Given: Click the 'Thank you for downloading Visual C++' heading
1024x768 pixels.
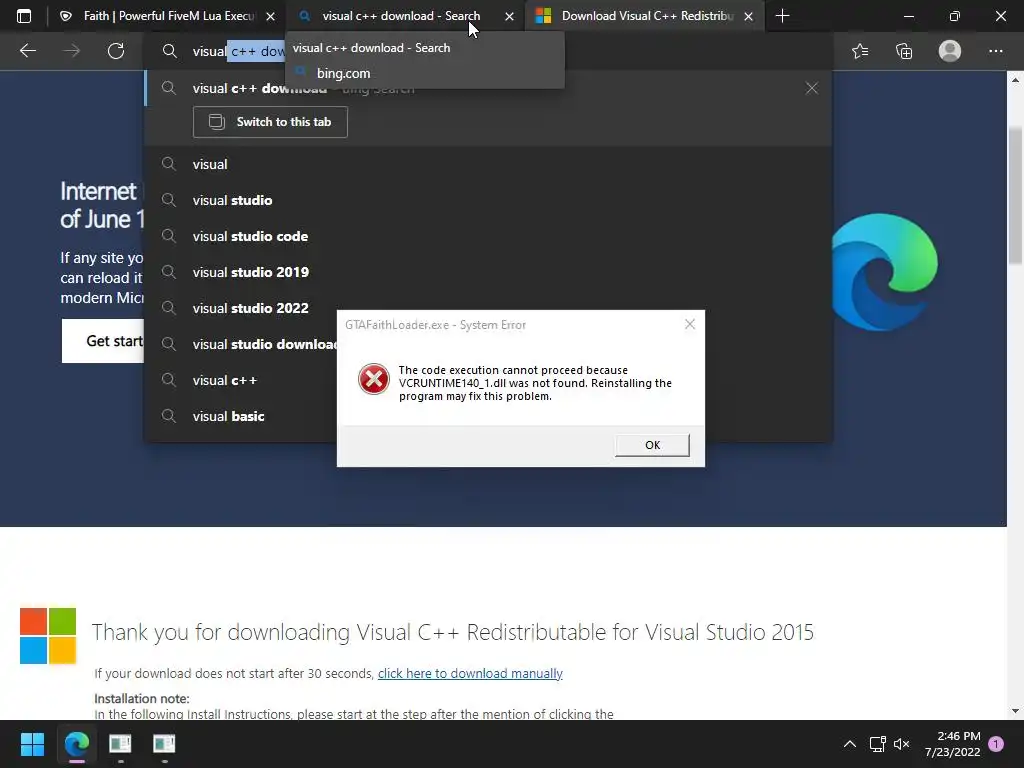Looking at the screenshot, I should click(x=453, y=632).
